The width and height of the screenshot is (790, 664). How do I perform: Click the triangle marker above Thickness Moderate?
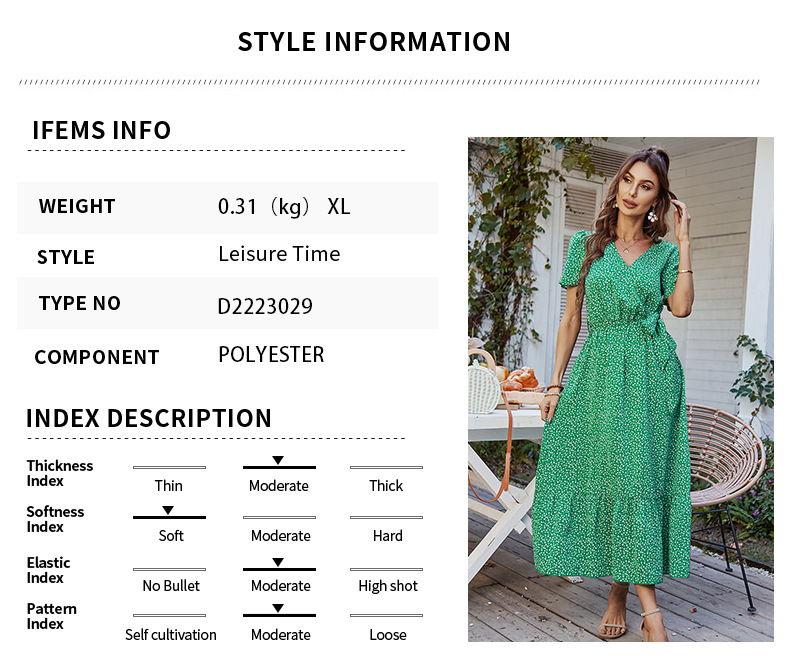pos(278,460)
